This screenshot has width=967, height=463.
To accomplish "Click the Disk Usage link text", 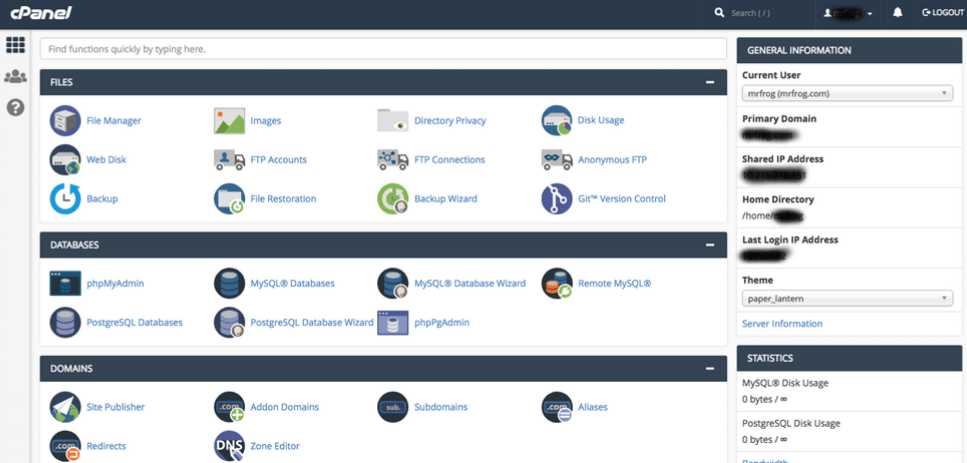I will pos(601,120).
